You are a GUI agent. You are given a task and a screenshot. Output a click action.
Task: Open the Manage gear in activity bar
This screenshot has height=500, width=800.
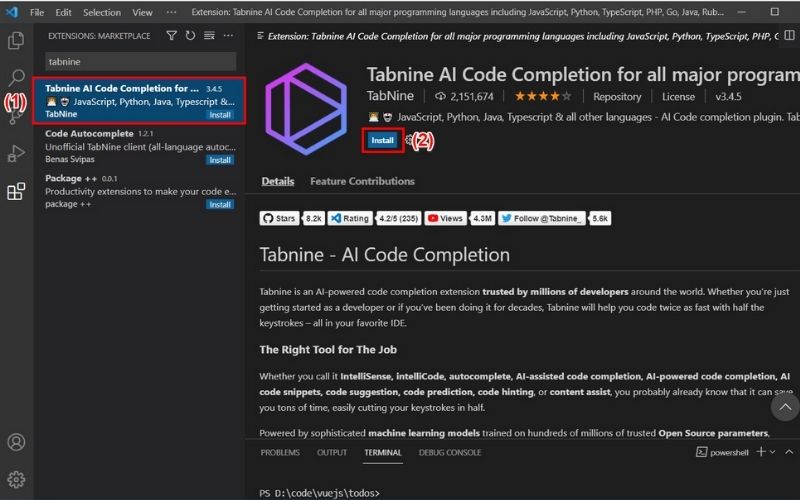(x=16, y=480)
